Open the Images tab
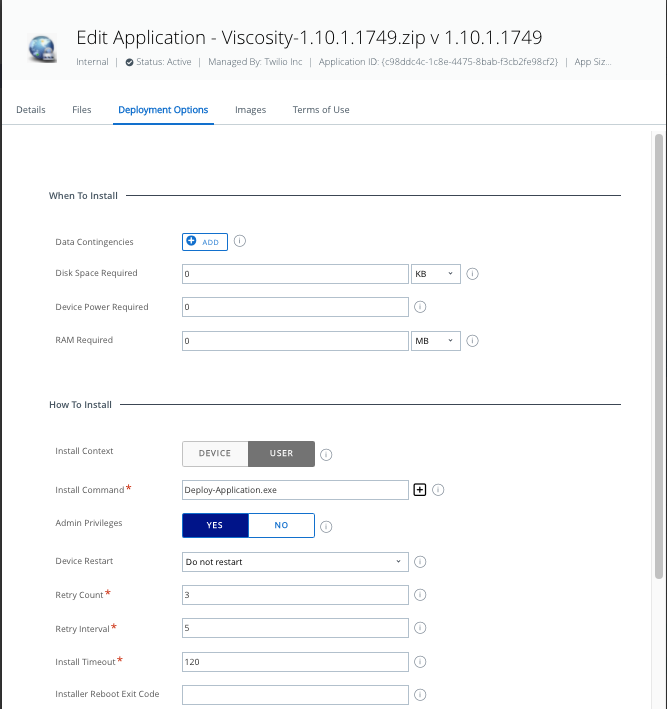This screenshot has height=709, width=667. click(251, 110)
